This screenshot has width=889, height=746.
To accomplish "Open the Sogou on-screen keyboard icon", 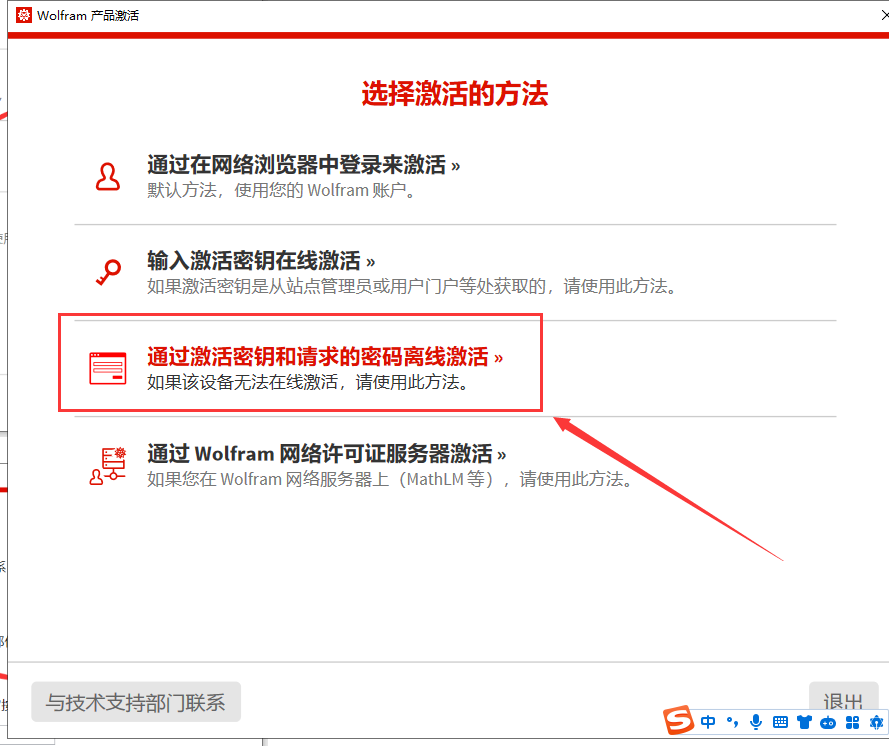I will pyautogui.click(x=778, y=722).
